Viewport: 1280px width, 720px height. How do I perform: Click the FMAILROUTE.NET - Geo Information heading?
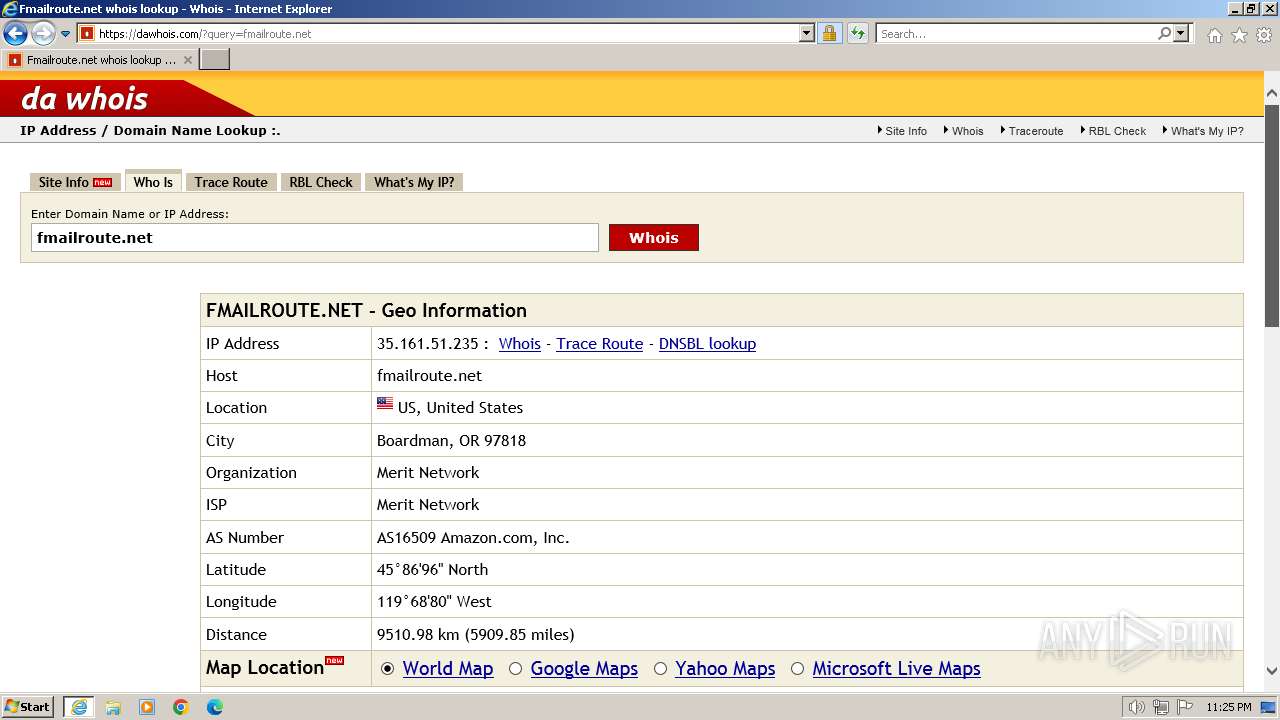pyautogui.click(x=366, y=310)
